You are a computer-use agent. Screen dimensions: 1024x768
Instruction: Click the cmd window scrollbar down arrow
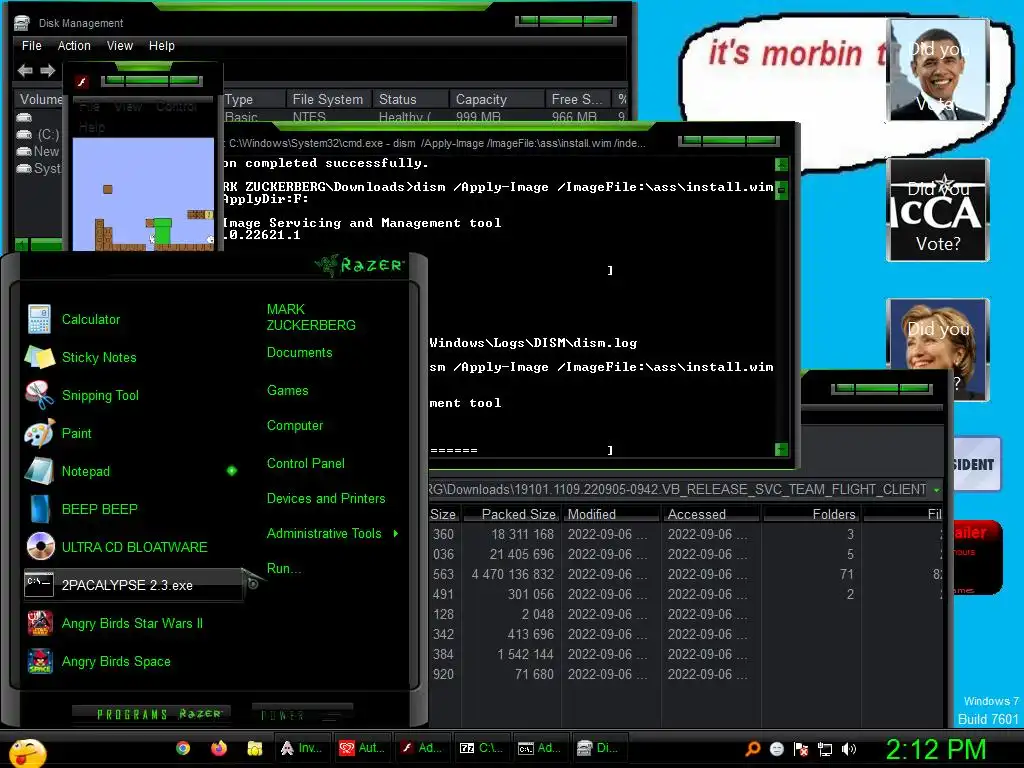[x=781, y=449]
